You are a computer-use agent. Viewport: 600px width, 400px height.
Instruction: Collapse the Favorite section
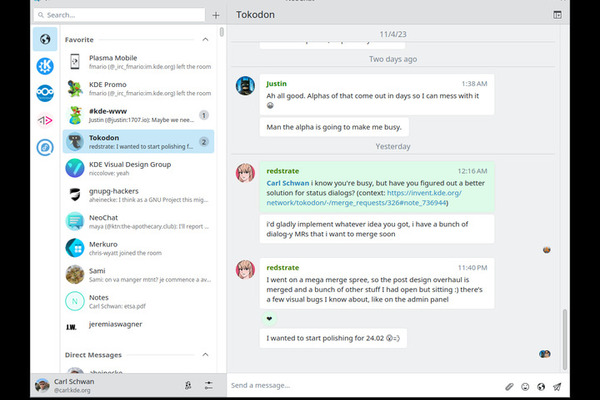click(x=205, y=39)
